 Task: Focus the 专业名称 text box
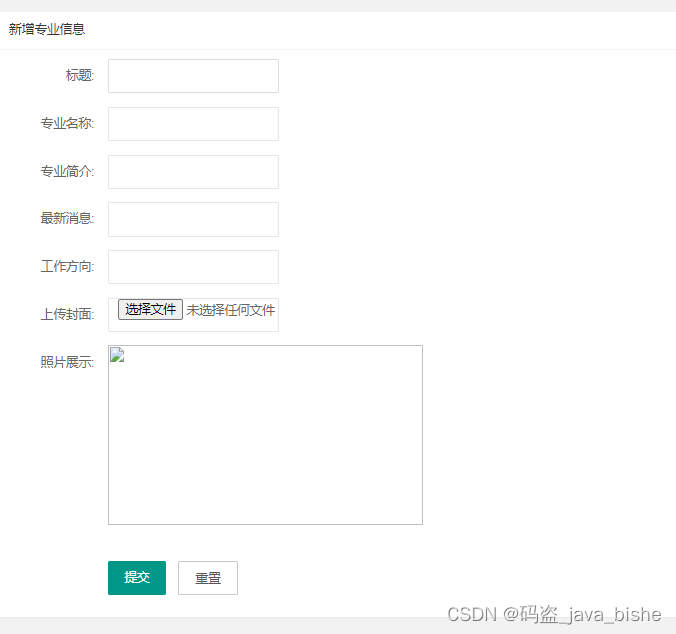click(x=193, y=124)
